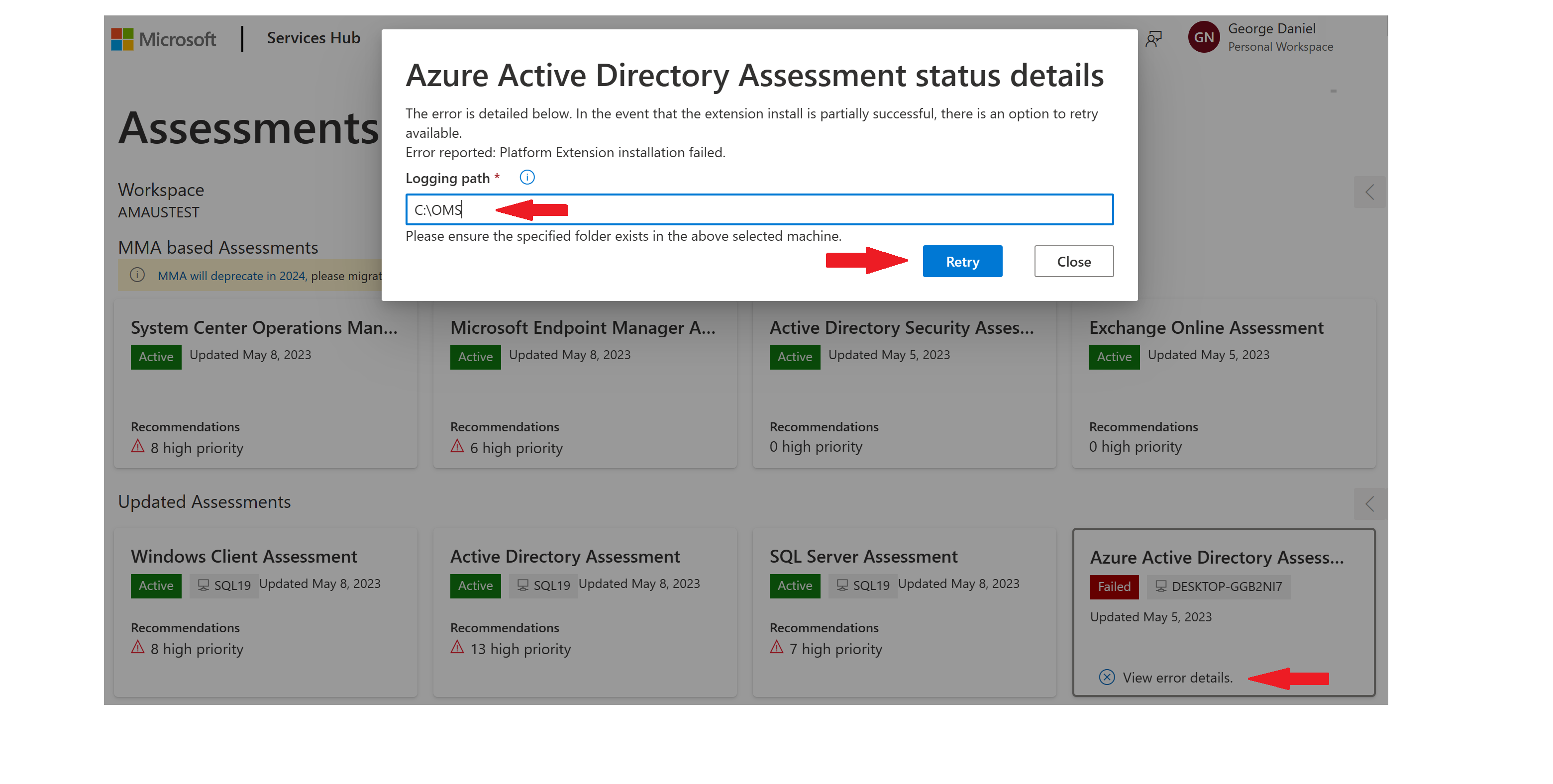This screenshot has width=1553, height=784.
Task: Click the MMA deprecation banner info icon
Action: pyautogui.click(x=137, y=275)
